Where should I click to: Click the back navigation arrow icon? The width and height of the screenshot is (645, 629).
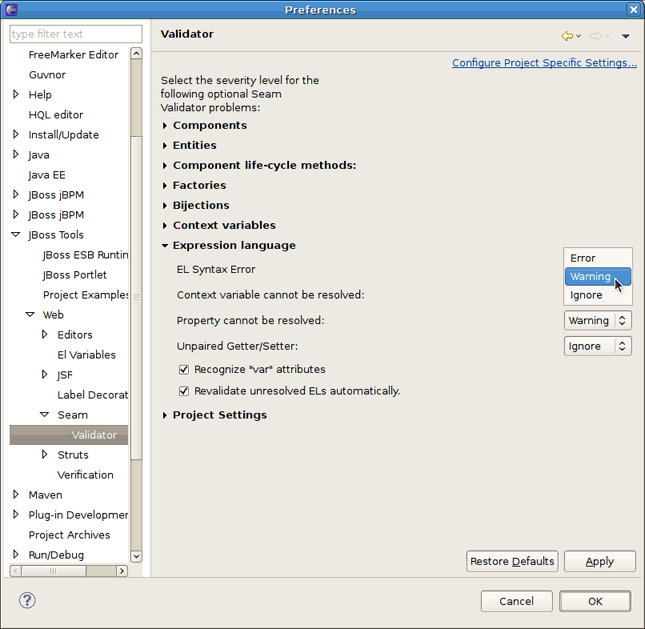point(567,36)
